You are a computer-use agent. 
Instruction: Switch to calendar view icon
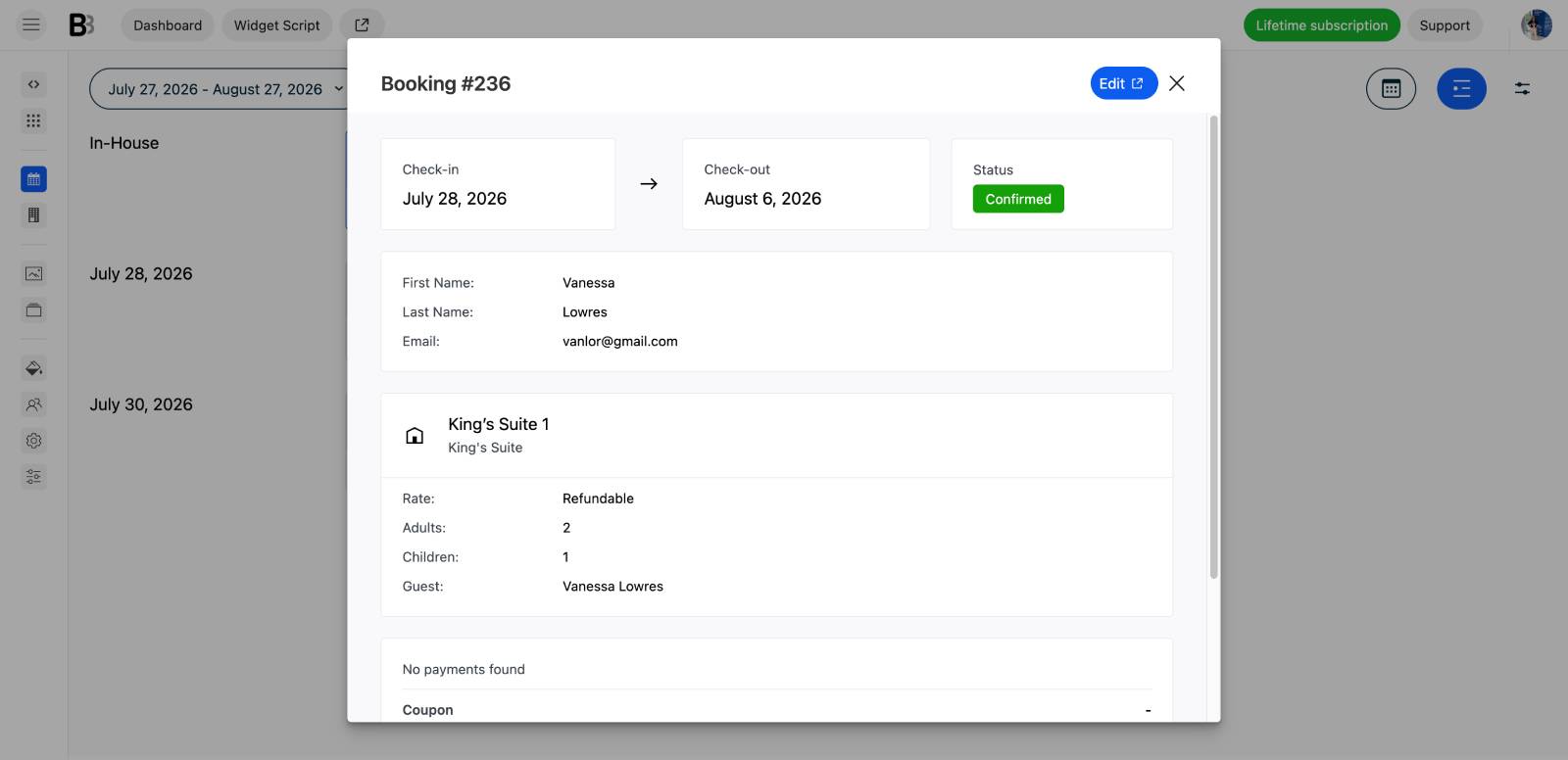point(1391,89)
